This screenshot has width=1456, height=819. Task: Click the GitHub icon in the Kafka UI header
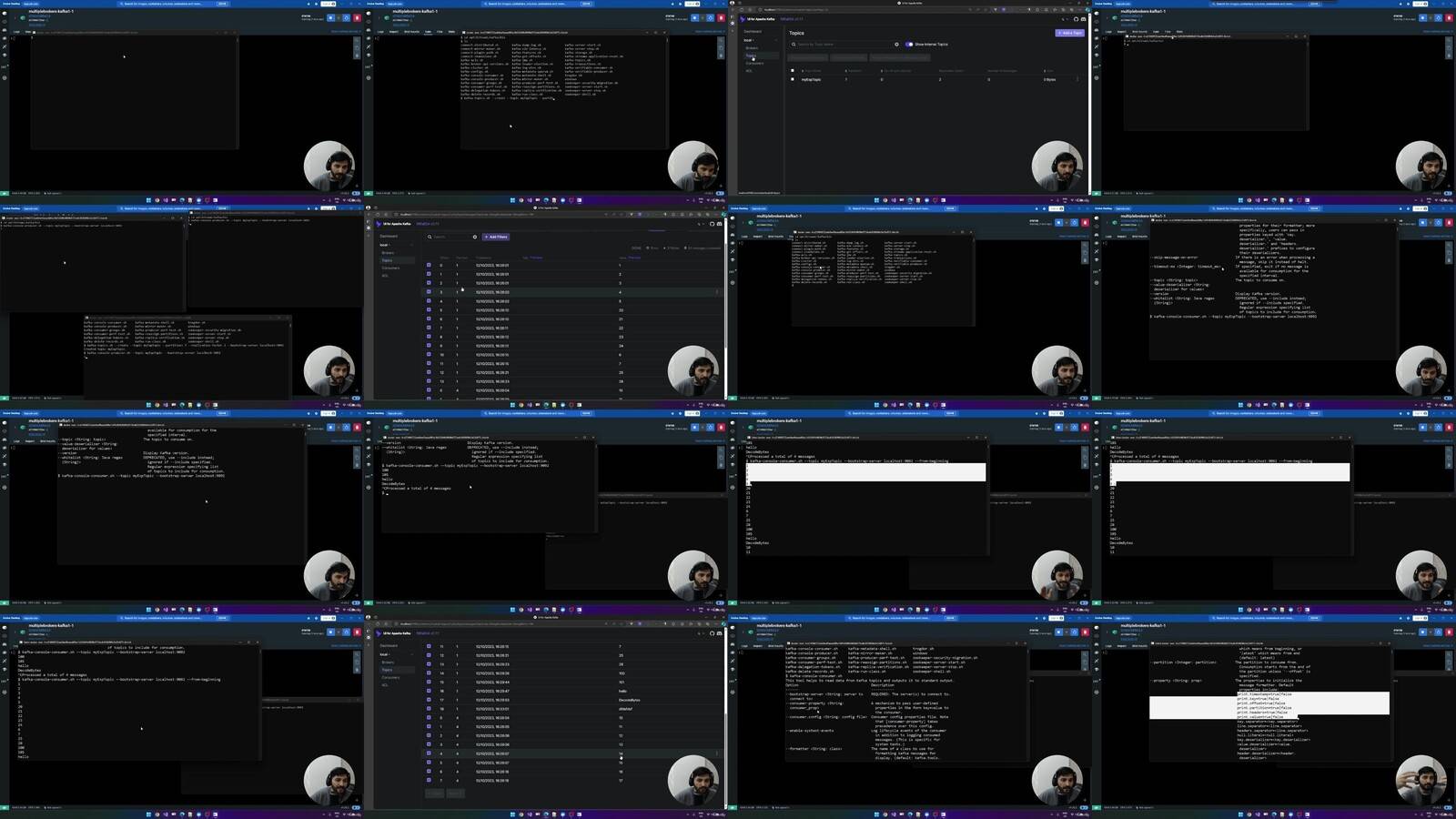(1076, 19)
